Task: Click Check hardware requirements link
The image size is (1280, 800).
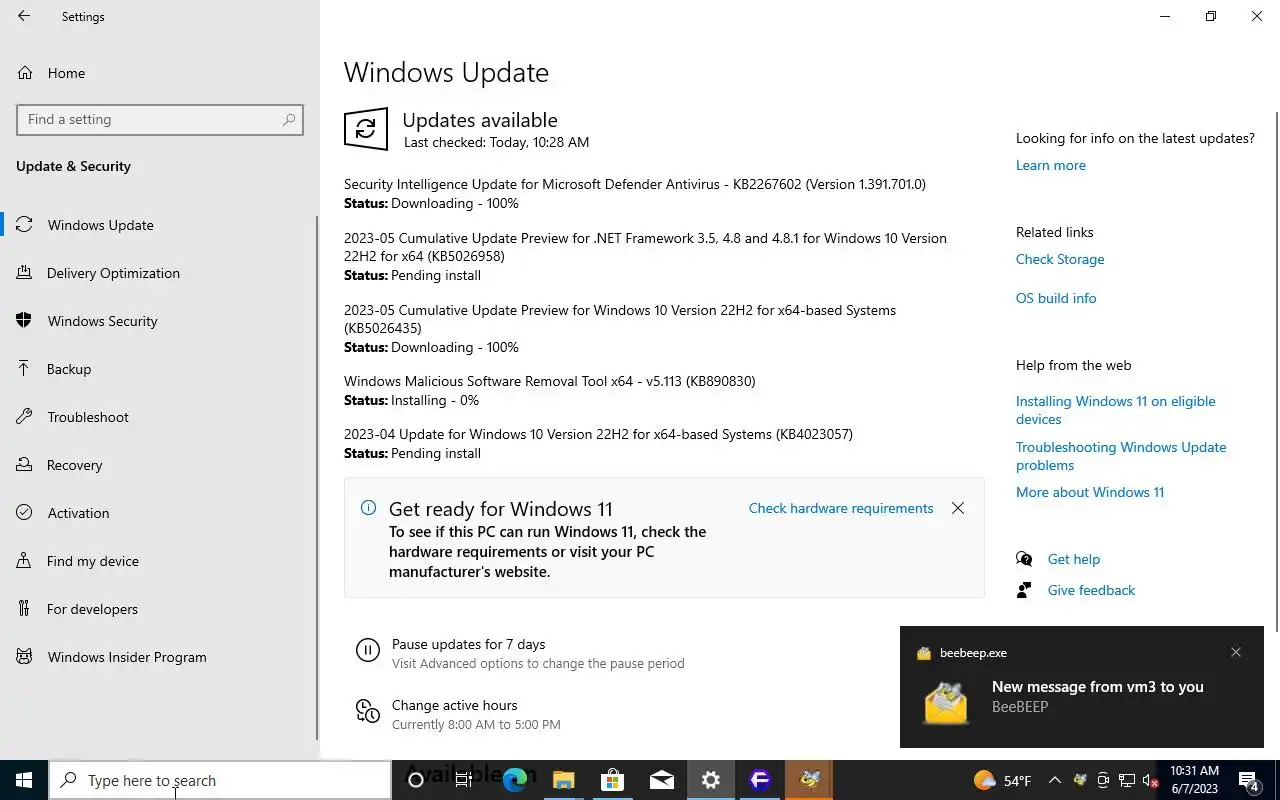Action: point(841,508)
